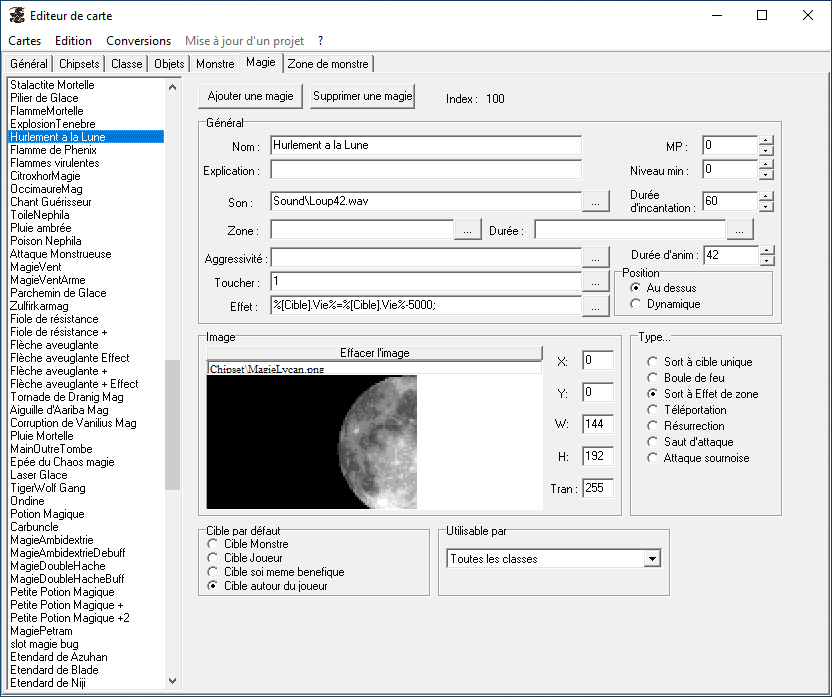Click the browse button beside Zone field
This screenshot has height=697, width=832.
coord(467,230)
